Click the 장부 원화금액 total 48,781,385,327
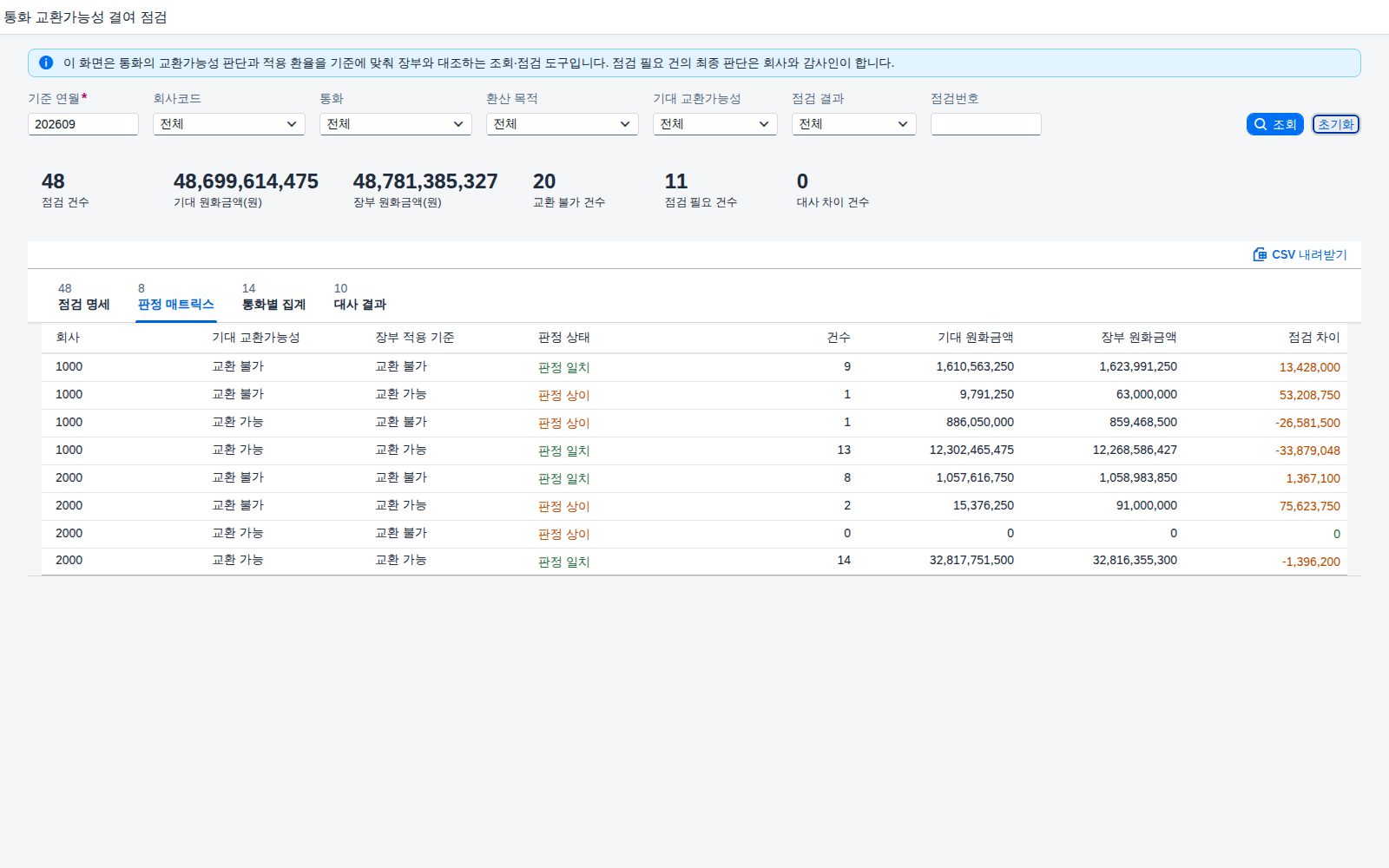 click(x=425, y=181)
